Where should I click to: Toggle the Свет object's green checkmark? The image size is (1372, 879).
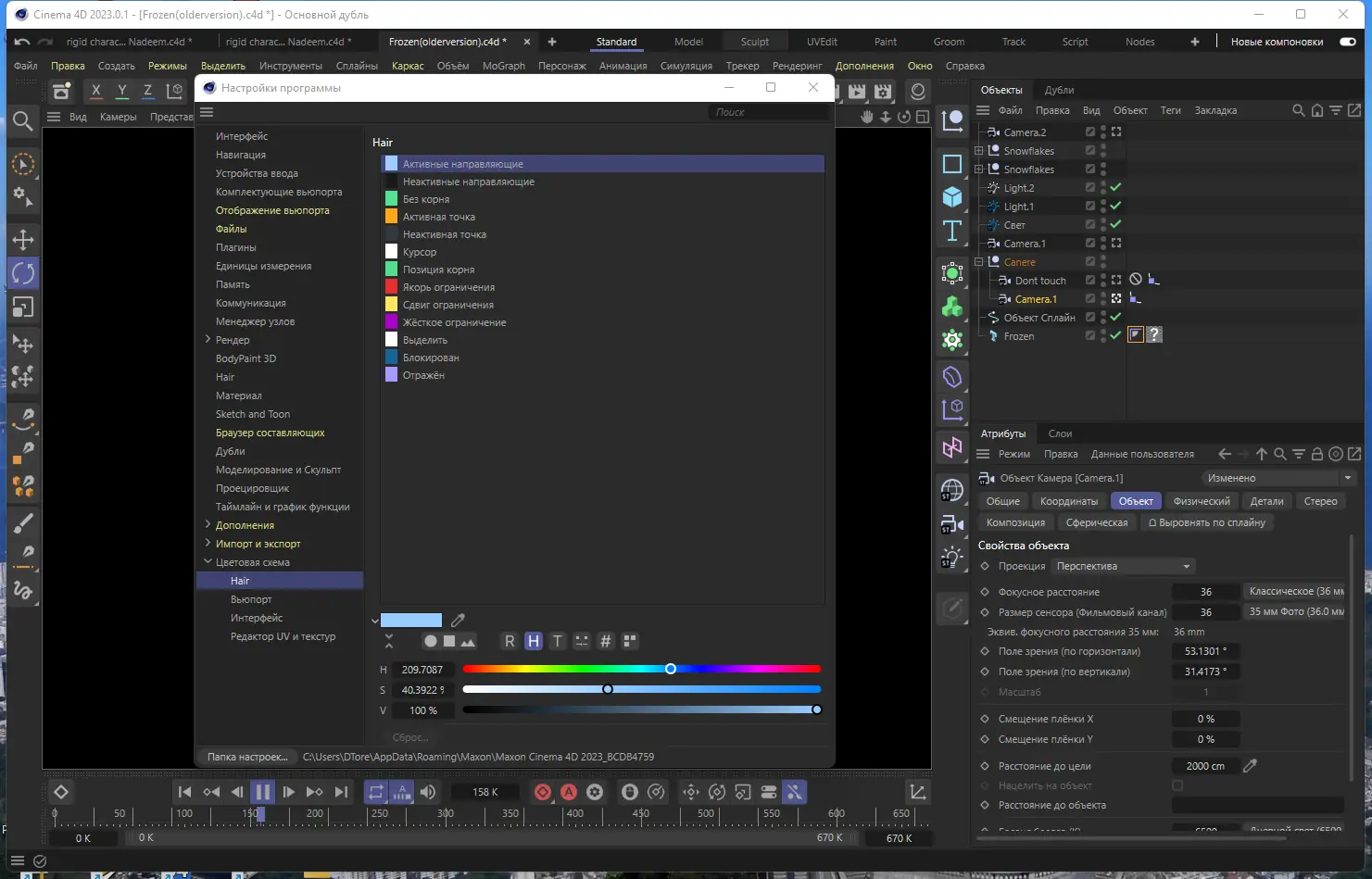tap(1116, 224)
